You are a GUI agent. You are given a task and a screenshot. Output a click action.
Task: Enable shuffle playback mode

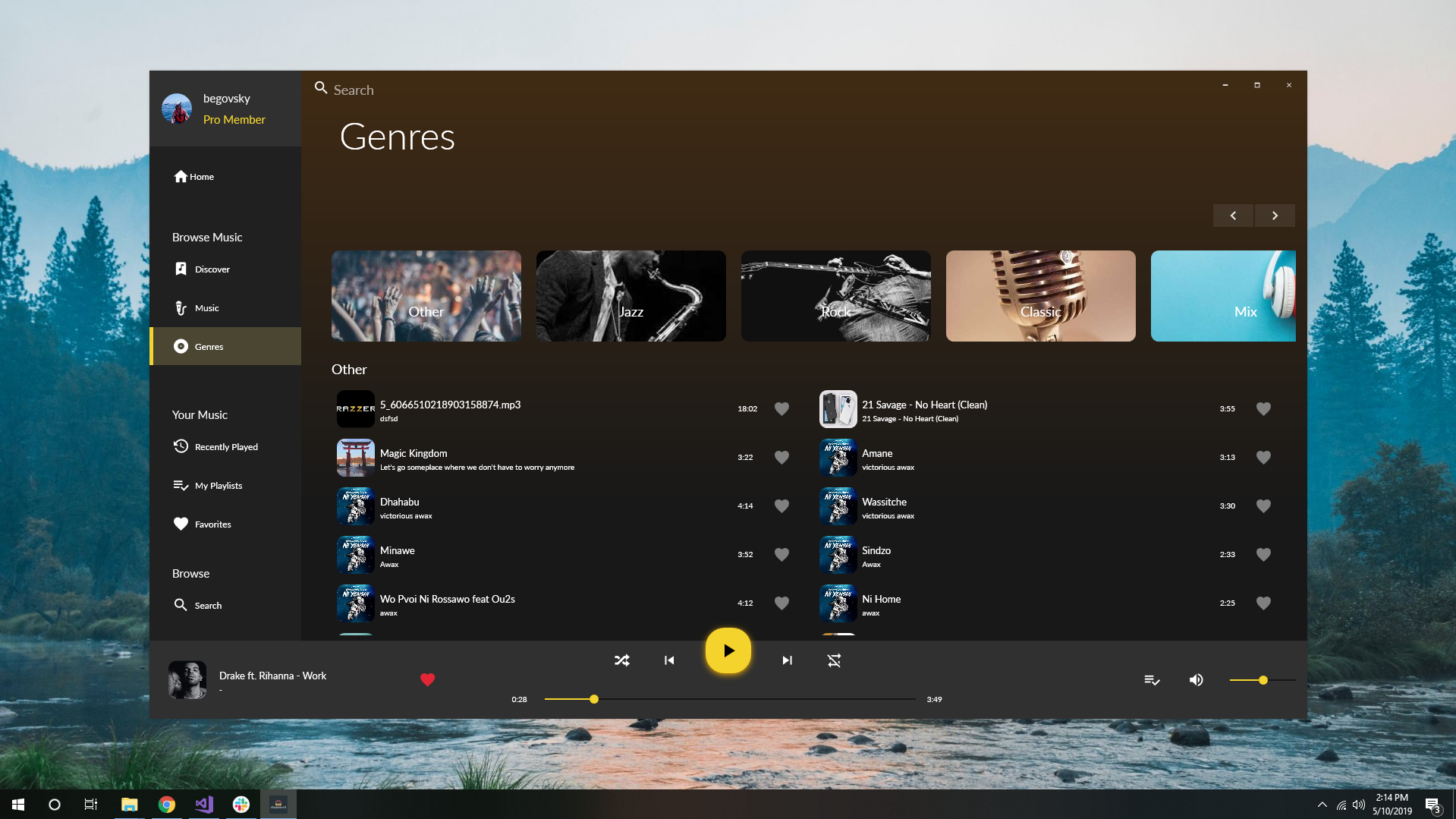coord(622,660)
